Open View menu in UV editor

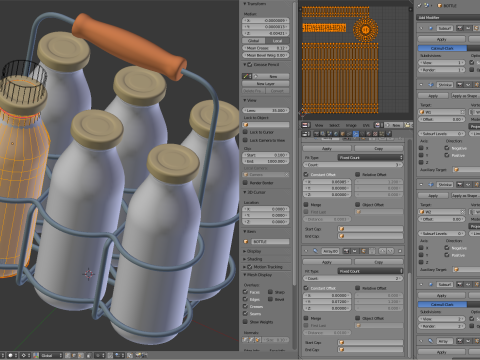coord(319,125)
